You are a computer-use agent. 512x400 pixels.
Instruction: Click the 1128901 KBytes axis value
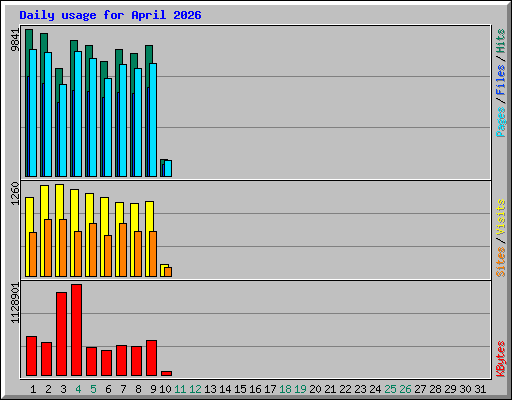tap(15, 303)
